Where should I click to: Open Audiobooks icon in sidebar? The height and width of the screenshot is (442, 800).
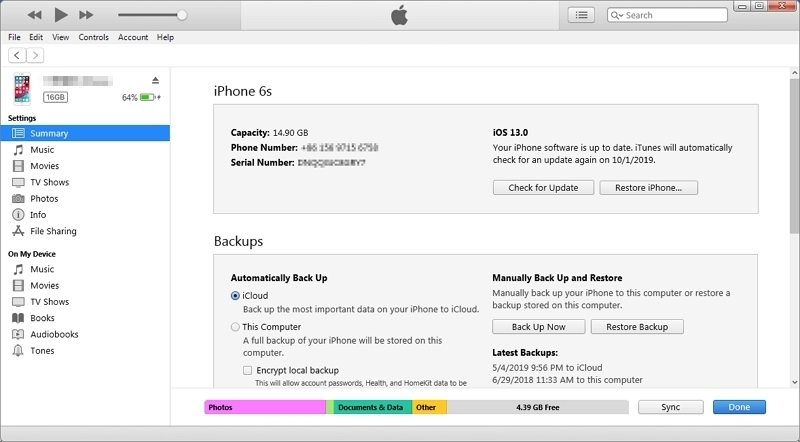pyautogui.click(x=18, y=334)
